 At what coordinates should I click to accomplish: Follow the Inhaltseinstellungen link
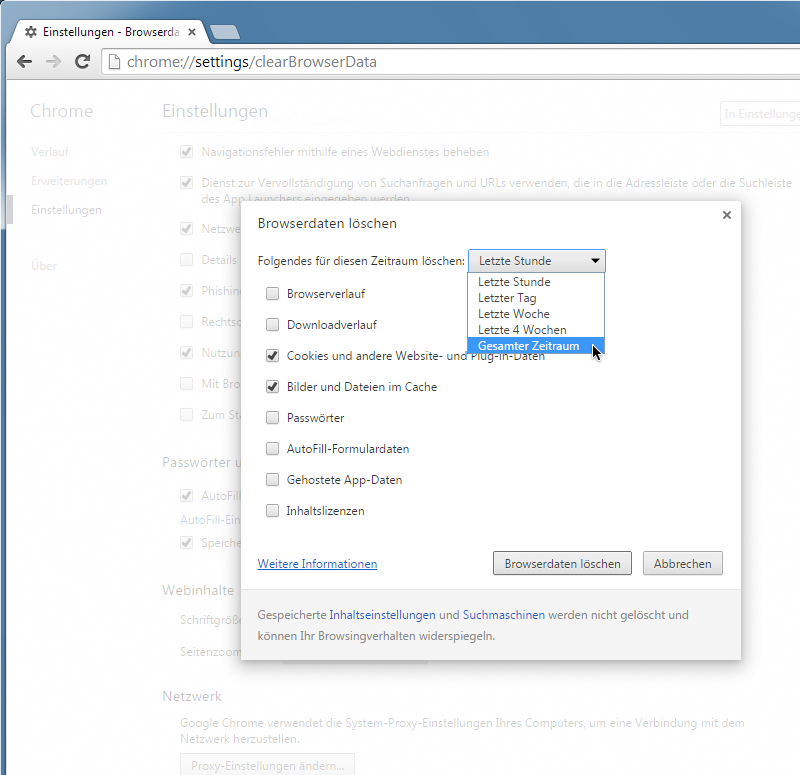(x=383, y=615)
